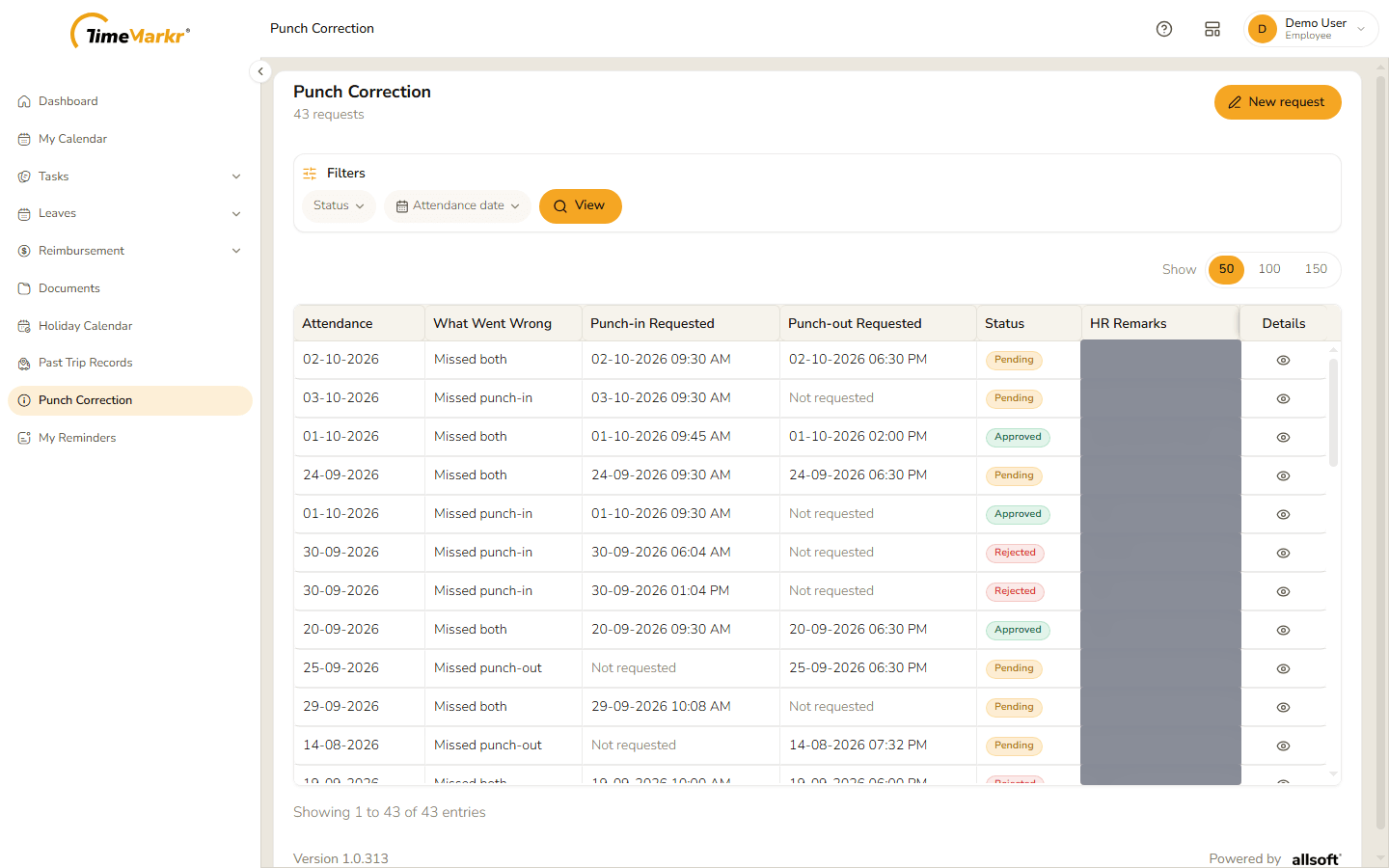Click the My Reminders icon
1389x868 pixels.
pyautogui.click(x=24, y=438)
